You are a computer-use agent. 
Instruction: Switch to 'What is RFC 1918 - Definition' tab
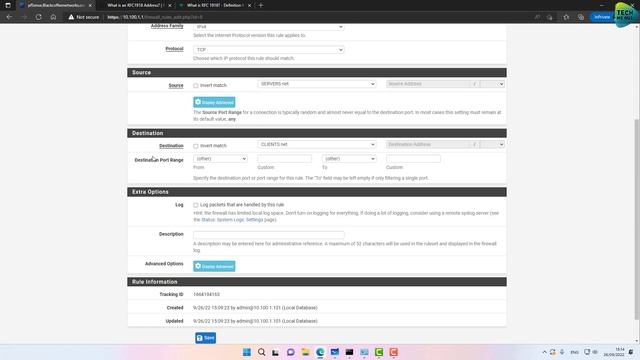pos(214,5)
